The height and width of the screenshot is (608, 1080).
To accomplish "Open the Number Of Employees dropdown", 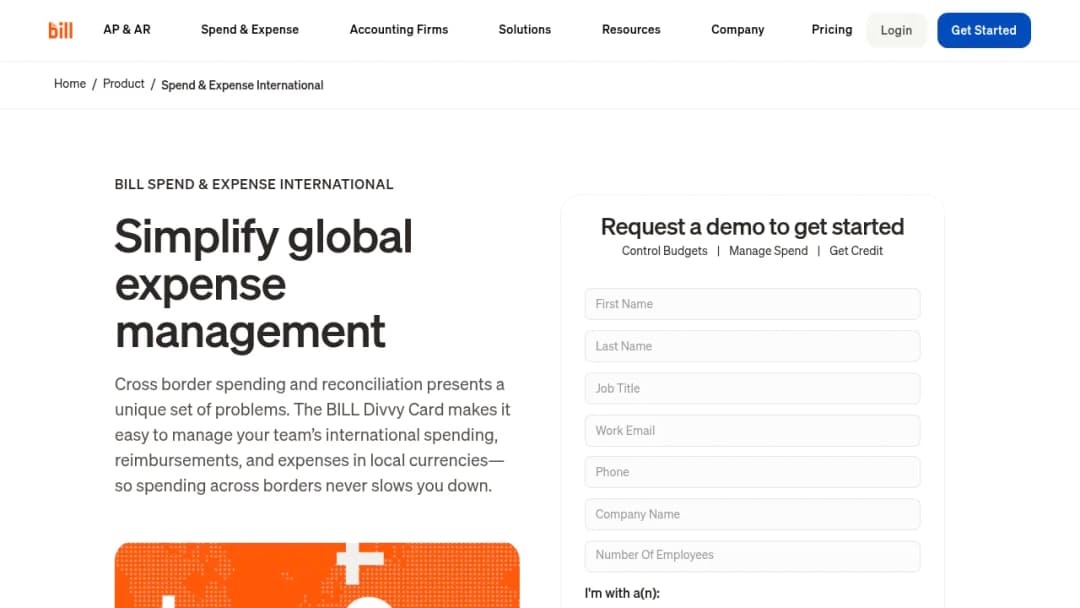I will click(x=752, y=556).
